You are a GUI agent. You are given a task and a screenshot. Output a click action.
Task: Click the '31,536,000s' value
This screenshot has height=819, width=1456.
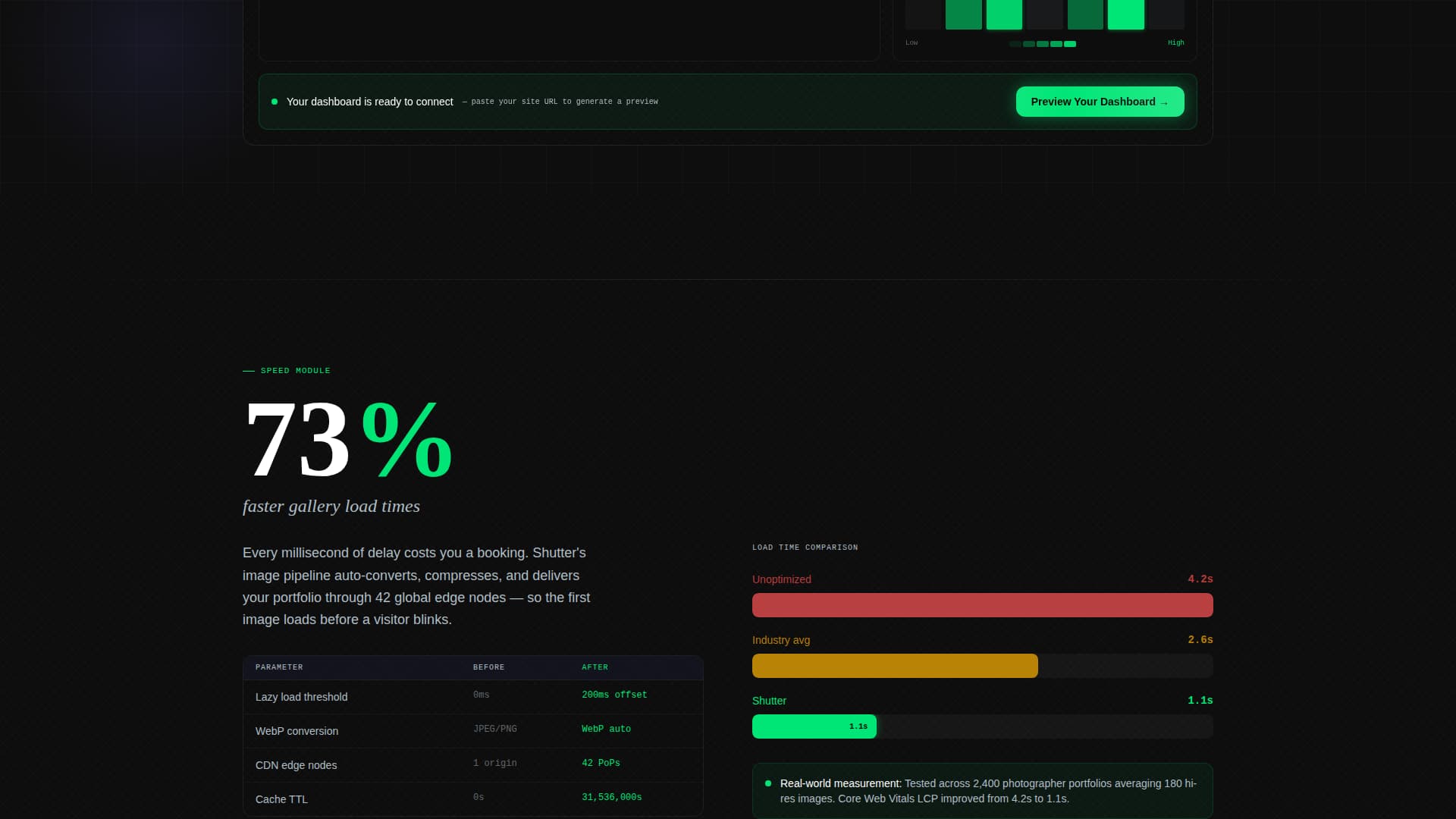point(611,797)
